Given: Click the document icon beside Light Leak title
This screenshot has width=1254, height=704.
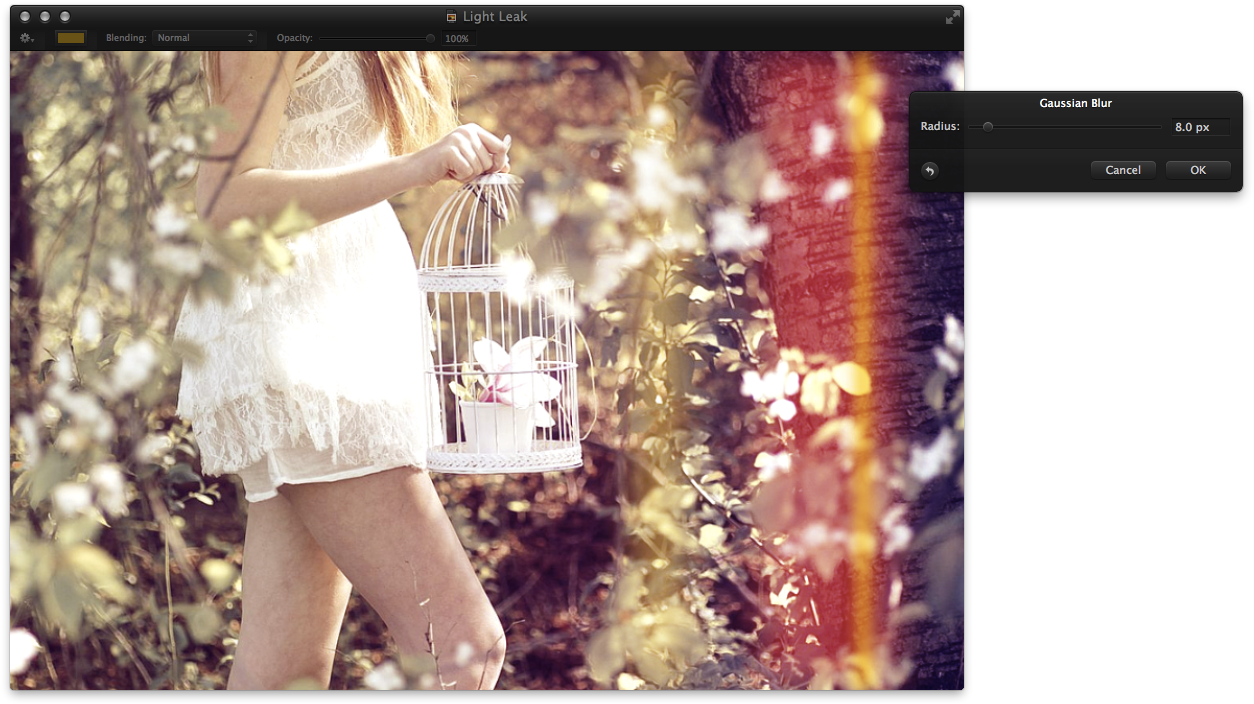Looking at the screenshot, I should [x=452, y=17].
